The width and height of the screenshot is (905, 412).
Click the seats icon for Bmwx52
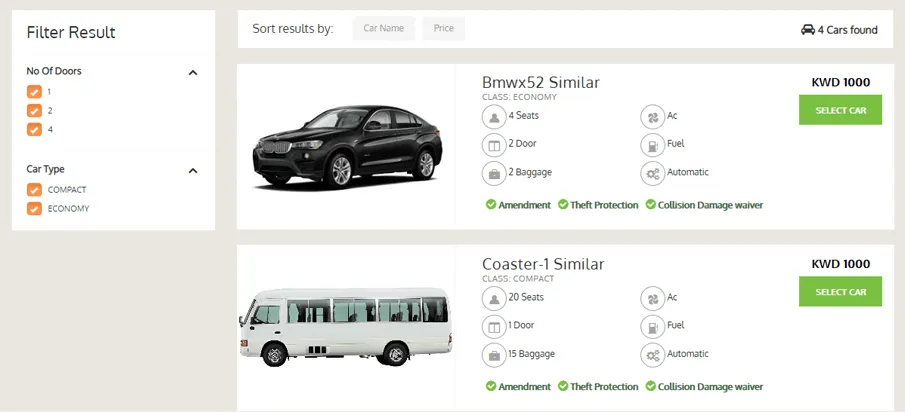pos(493,116)
